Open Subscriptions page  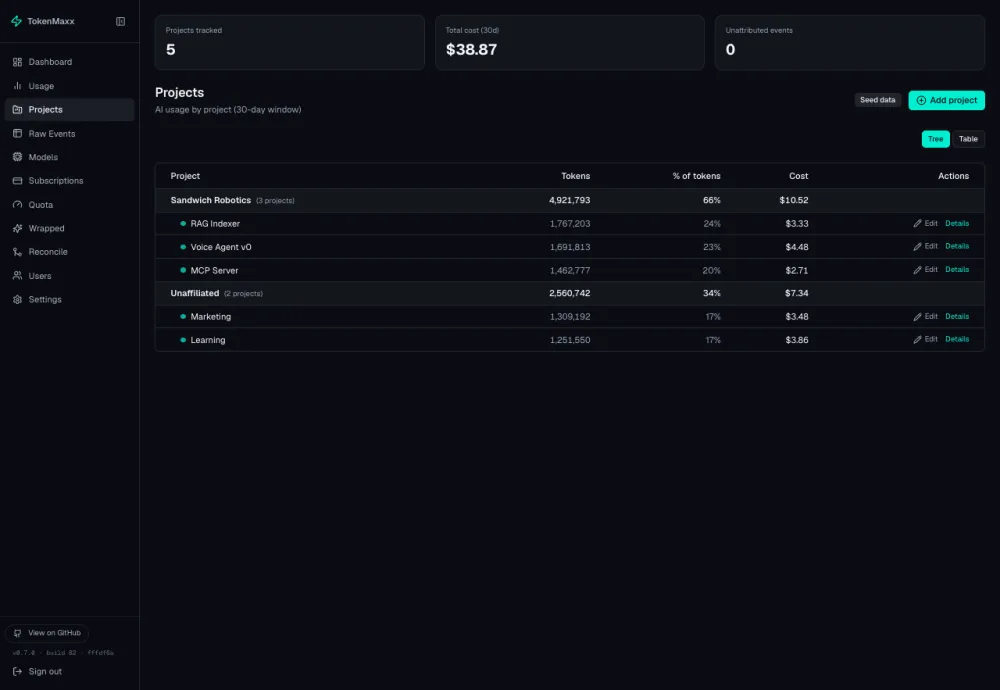pos(70,180)
